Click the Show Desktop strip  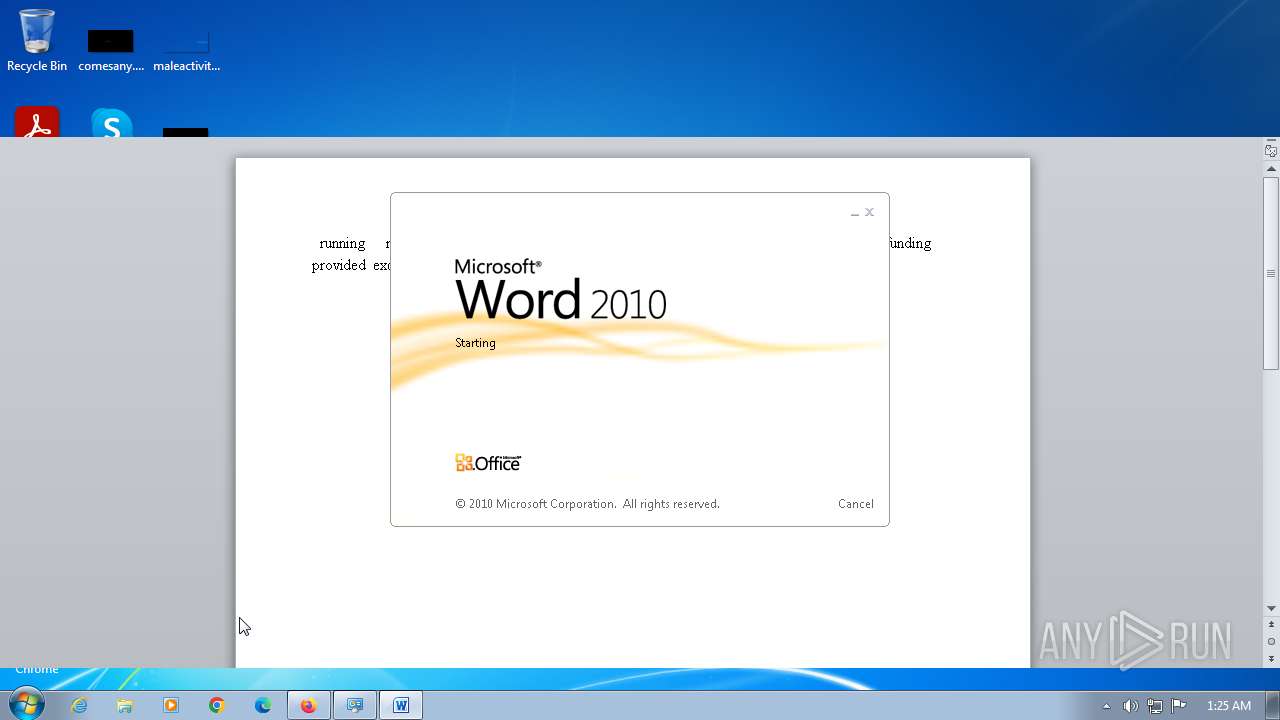pos(1272,705)
